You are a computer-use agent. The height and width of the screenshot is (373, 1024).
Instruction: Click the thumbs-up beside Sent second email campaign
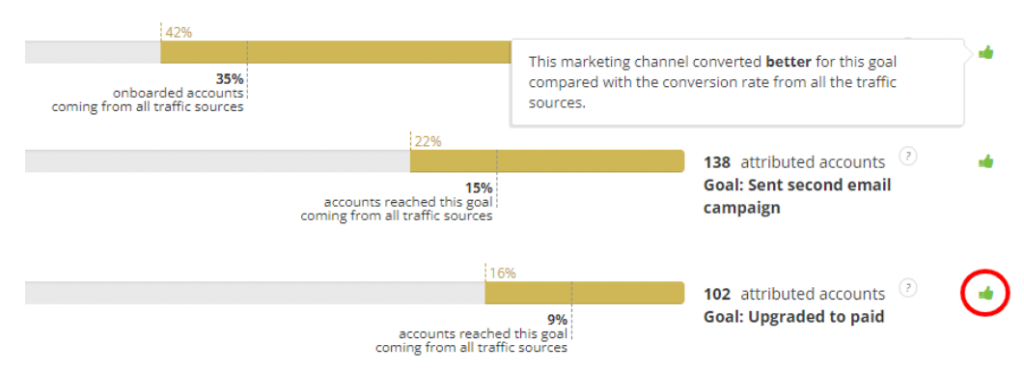[x=985, y=161]
